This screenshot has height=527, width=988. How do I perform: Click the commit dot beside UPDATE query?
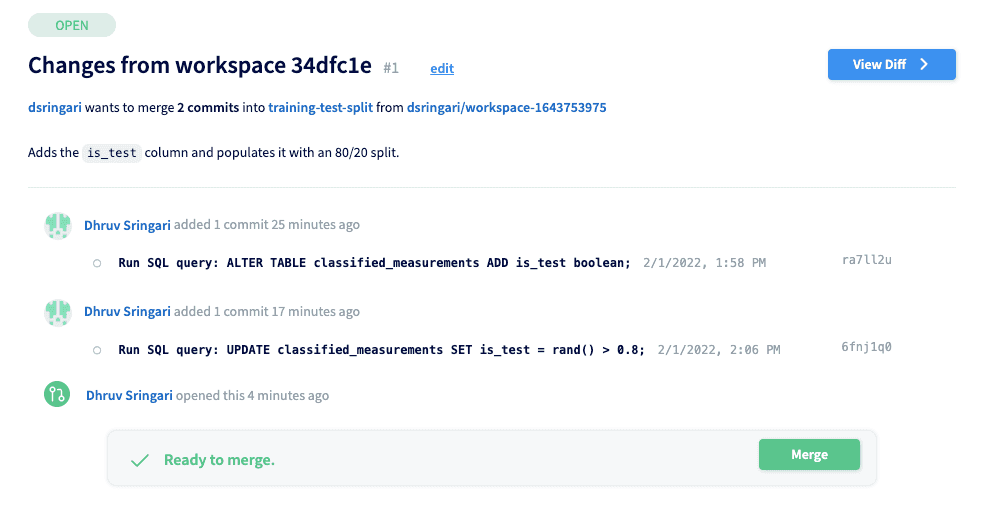[97, 350]
